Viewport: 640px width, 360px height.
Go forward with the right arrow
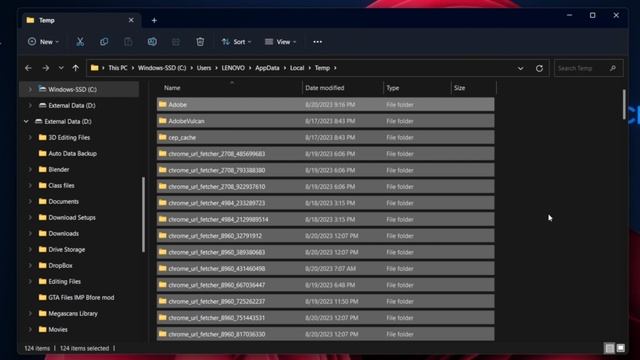[x=45, y=68]
